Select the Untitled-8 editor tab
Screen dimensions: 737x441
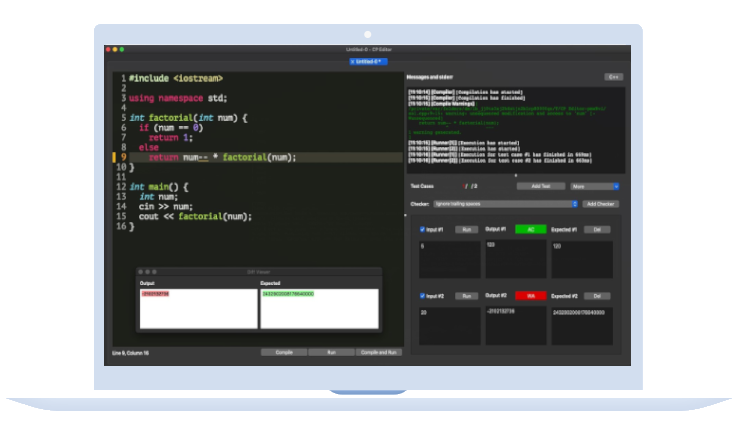coord(368,62)
